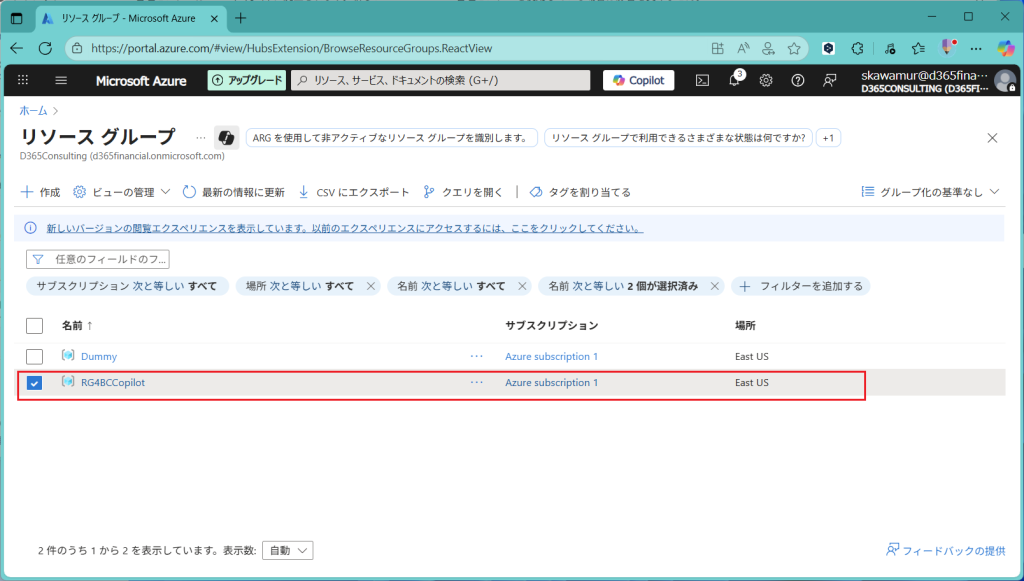Open the サブスクリプション filter pill
The width and height of the screenshot is (1024, 581).
[127, 286]
